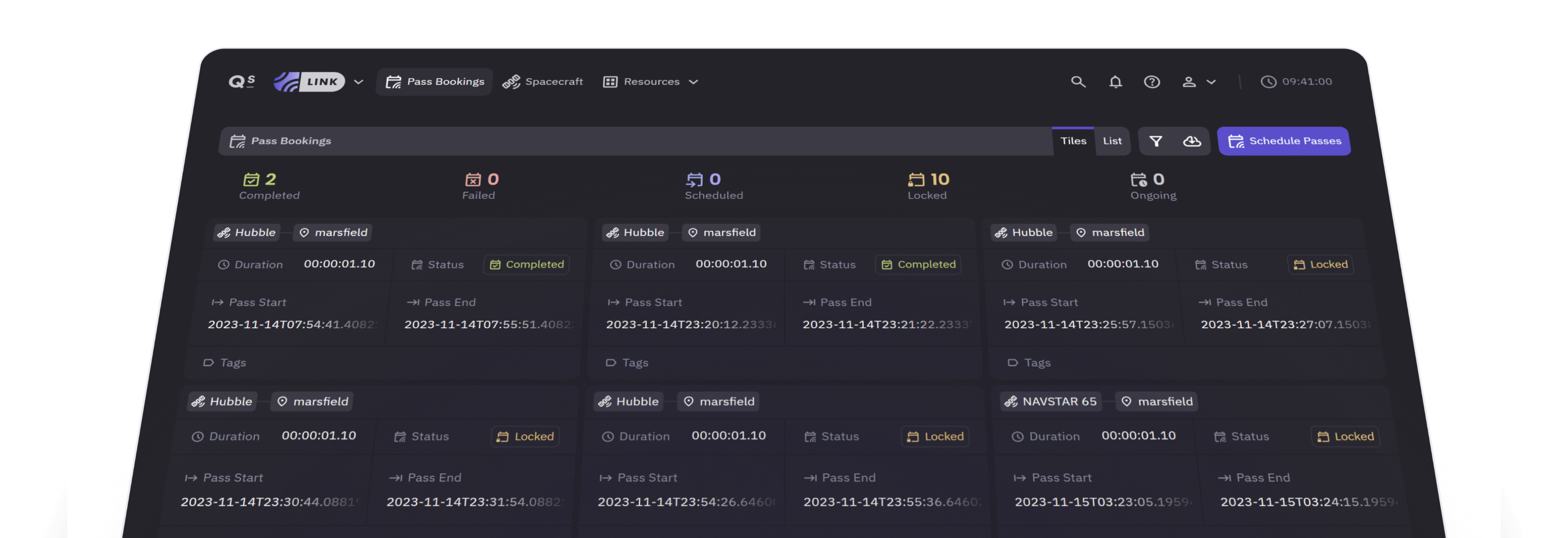Select the Failed counter showing 0
The image size is (1568, 538).
pyautogui.click(x=480, y=187)
